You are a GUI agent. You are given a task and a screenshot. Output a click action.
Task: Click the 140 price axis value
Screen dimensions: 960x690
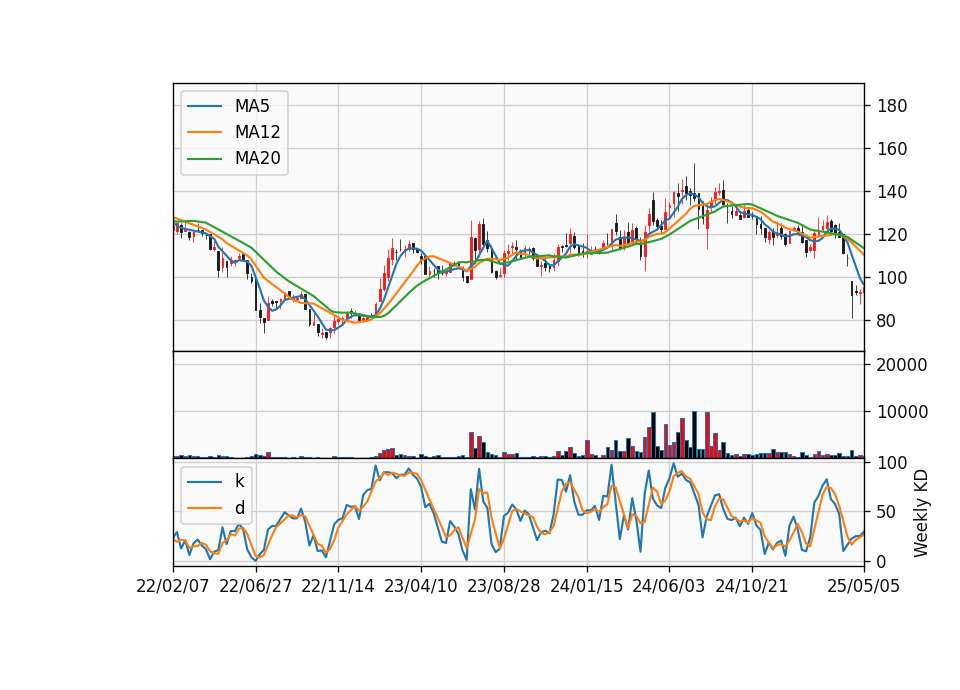(892, 192)
